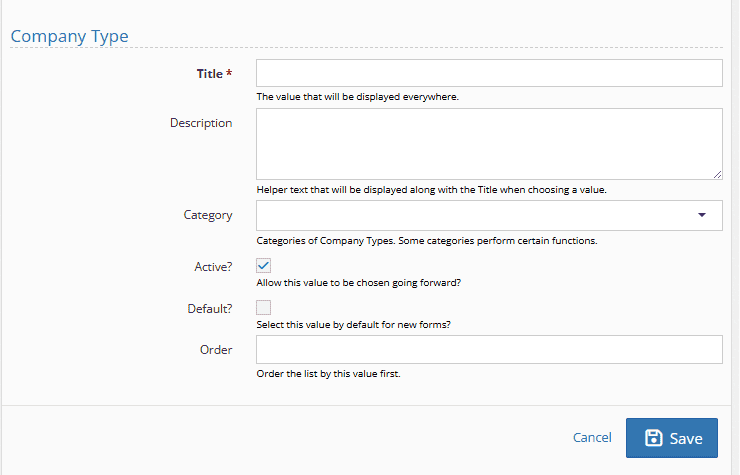
Task: Click the floppy disk icon on Save
Action: pos(654,438)
